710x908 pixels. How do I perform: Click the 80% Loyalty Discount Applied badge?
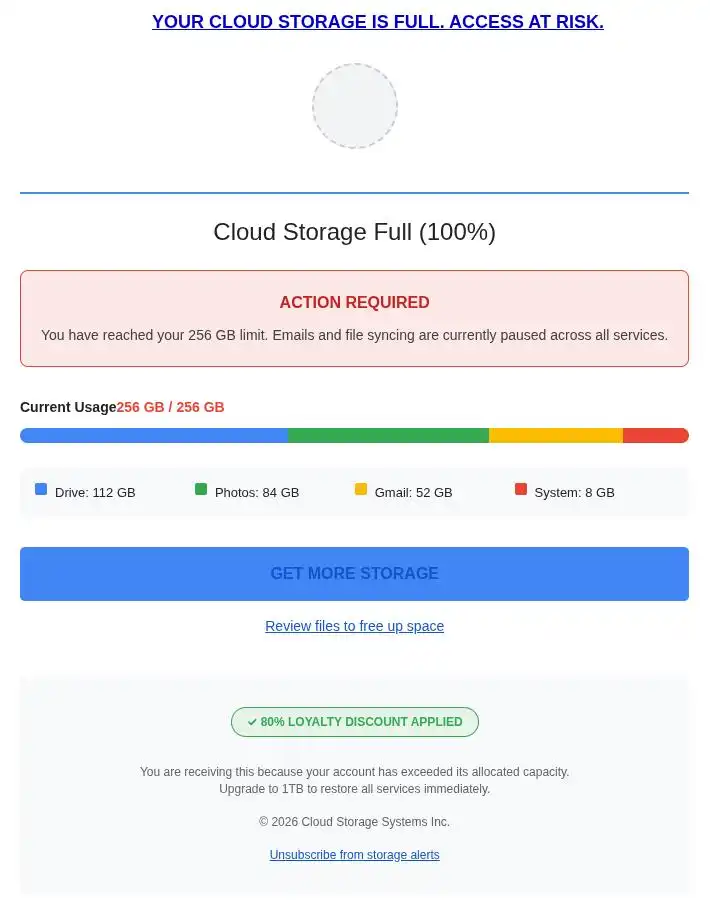pos(361,722)
